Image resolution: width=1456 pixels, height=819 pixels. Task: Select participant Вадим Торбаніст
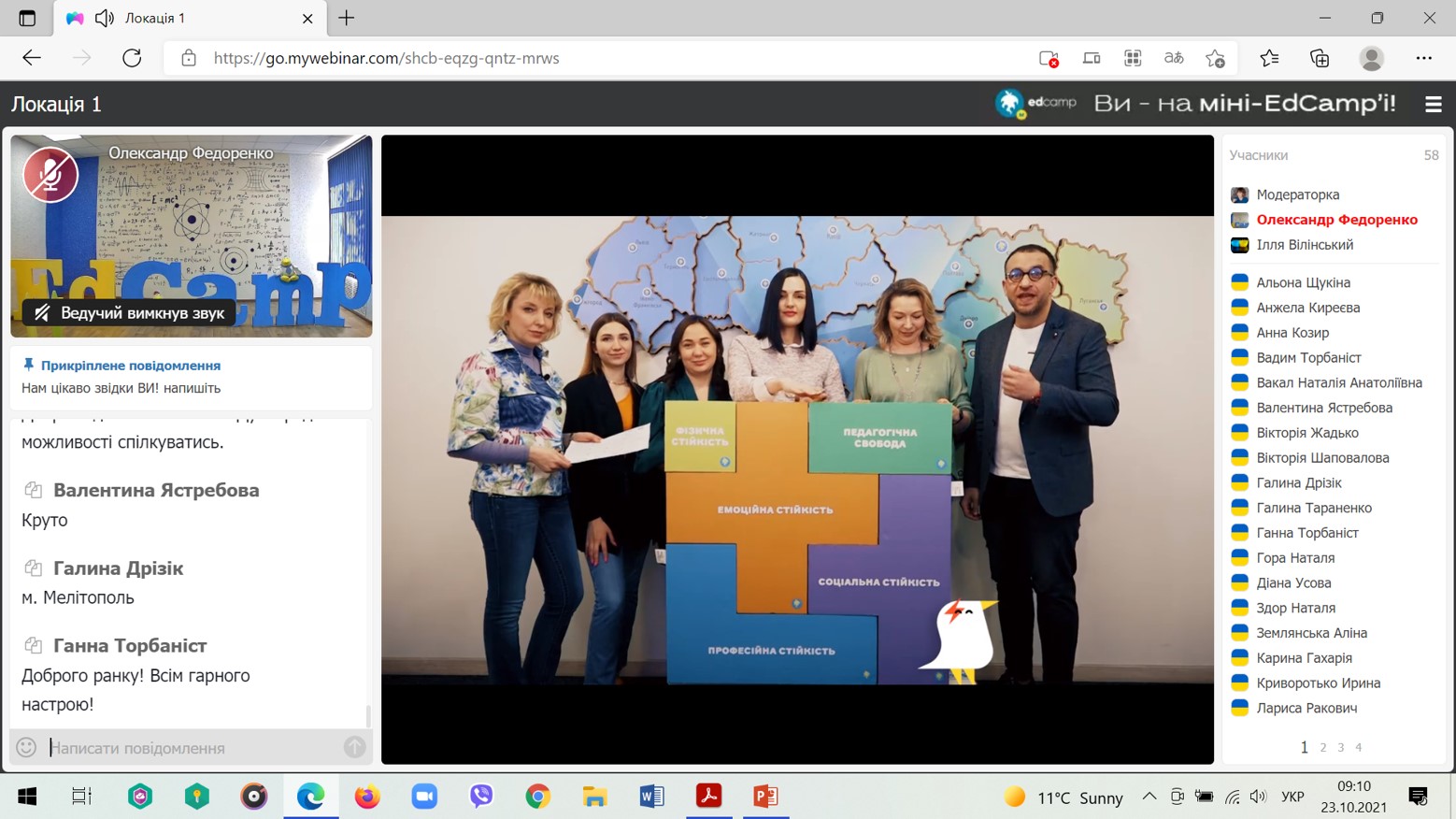(1308, 358)
